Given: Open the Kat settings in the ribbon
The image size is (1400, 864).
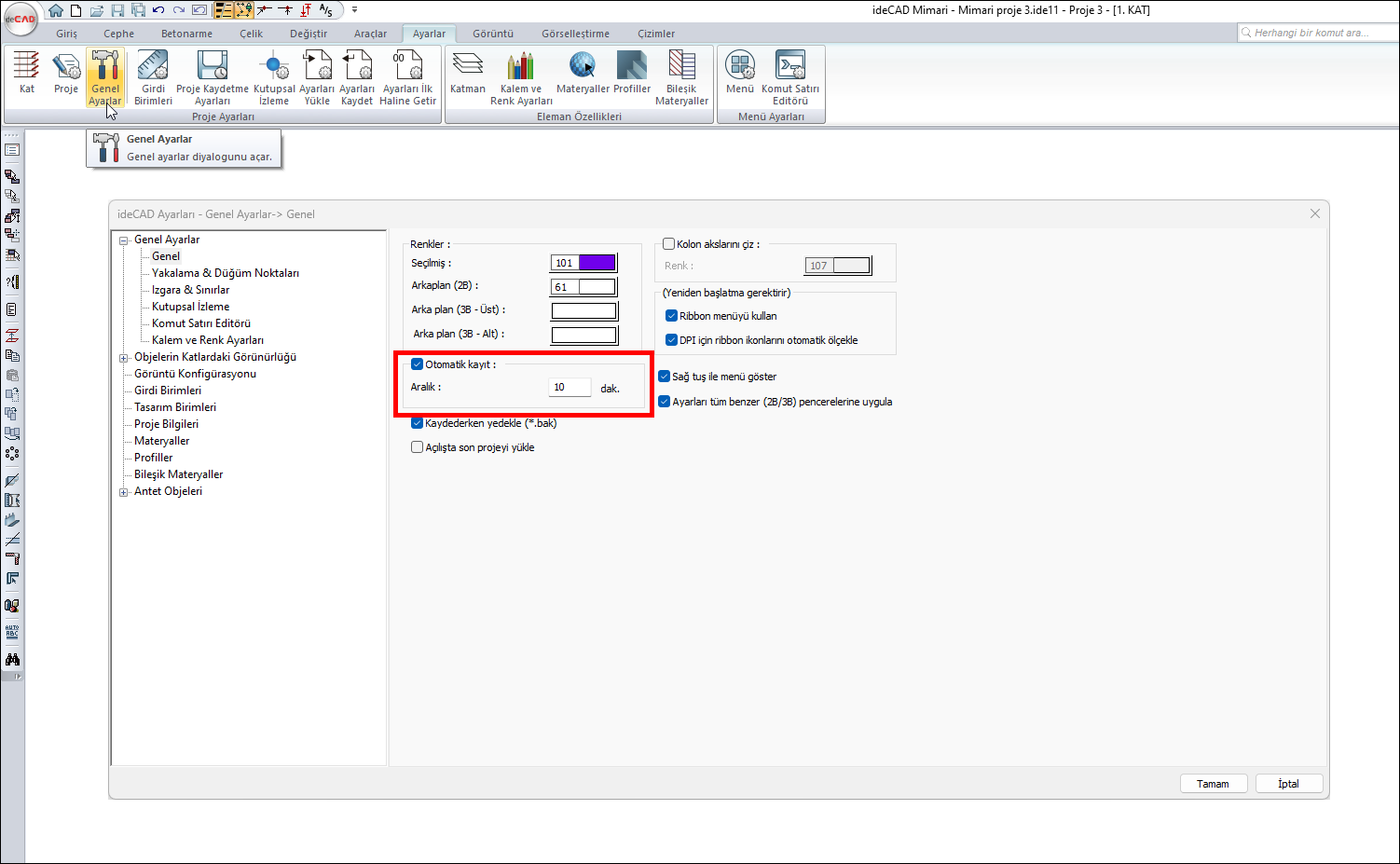Looking at the screenshot, I should (26, 74).
